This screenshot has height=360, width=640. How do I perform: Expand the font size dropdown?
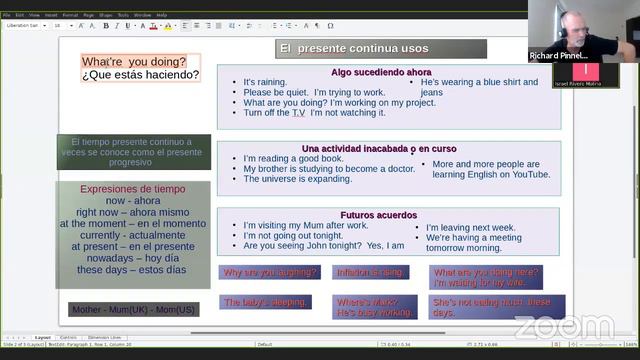[x=71, y=26]
